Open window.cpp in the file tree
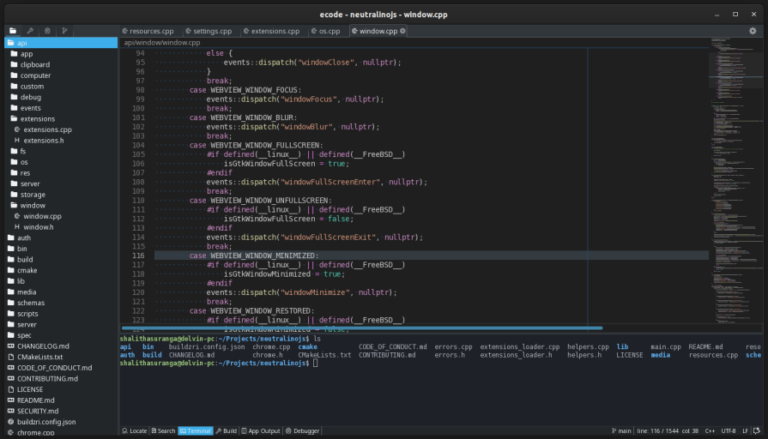The image size is (768, 439). coord(61,216)
